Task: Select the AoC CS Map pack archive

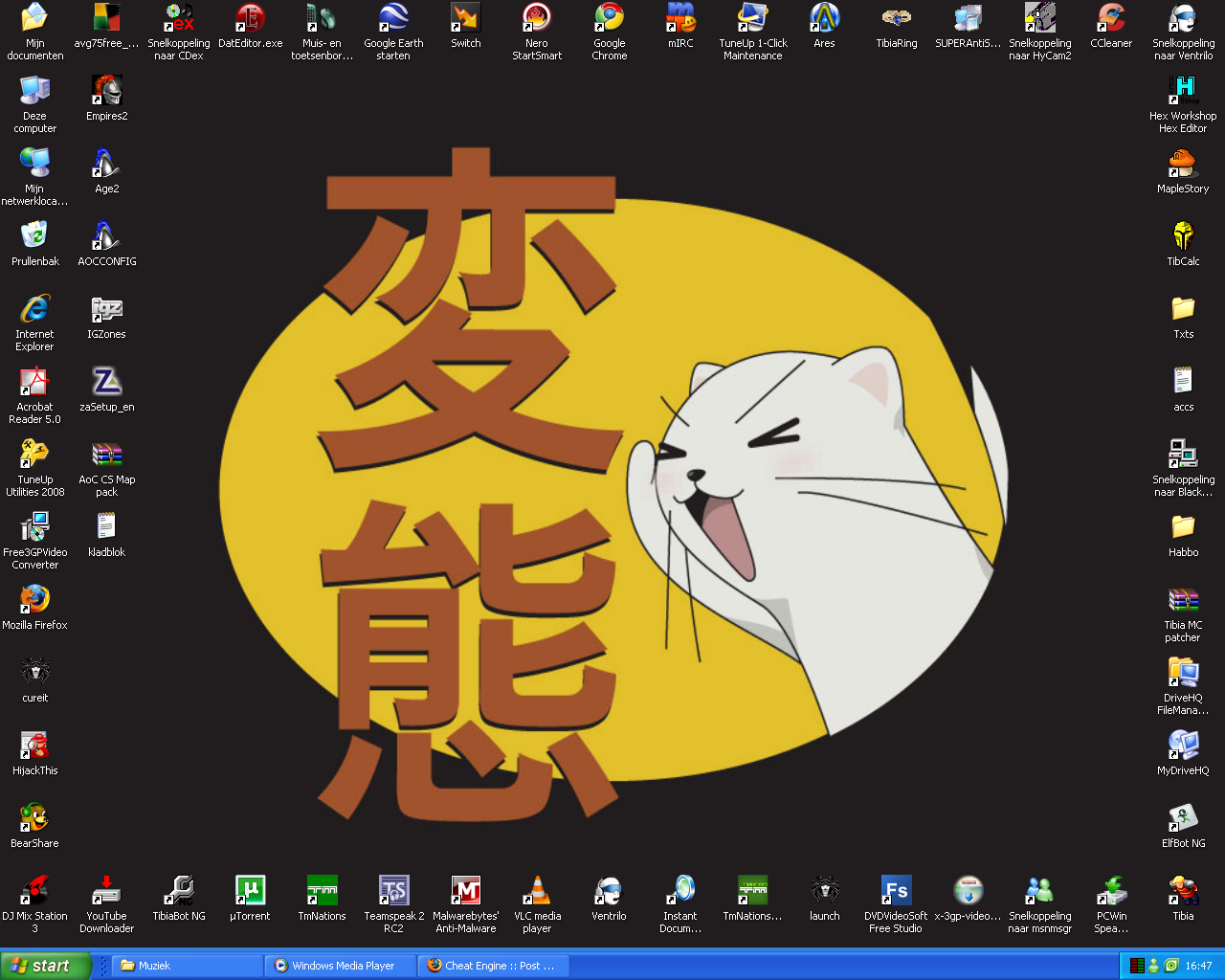Action: (106, 454)
